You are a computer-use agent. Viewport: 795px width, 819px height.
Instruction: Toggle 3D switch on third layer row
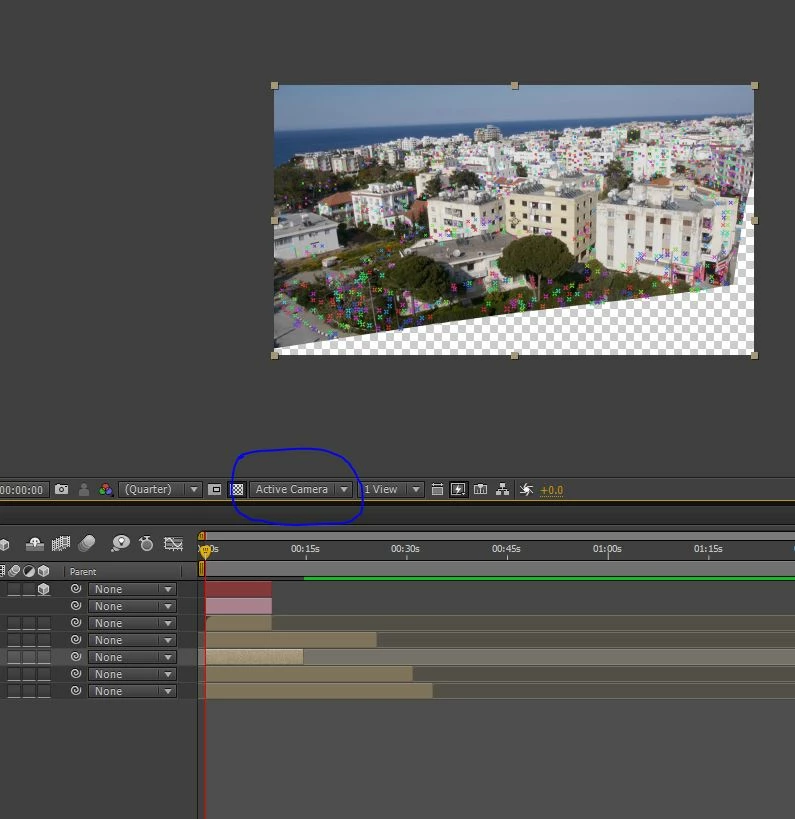44,623
